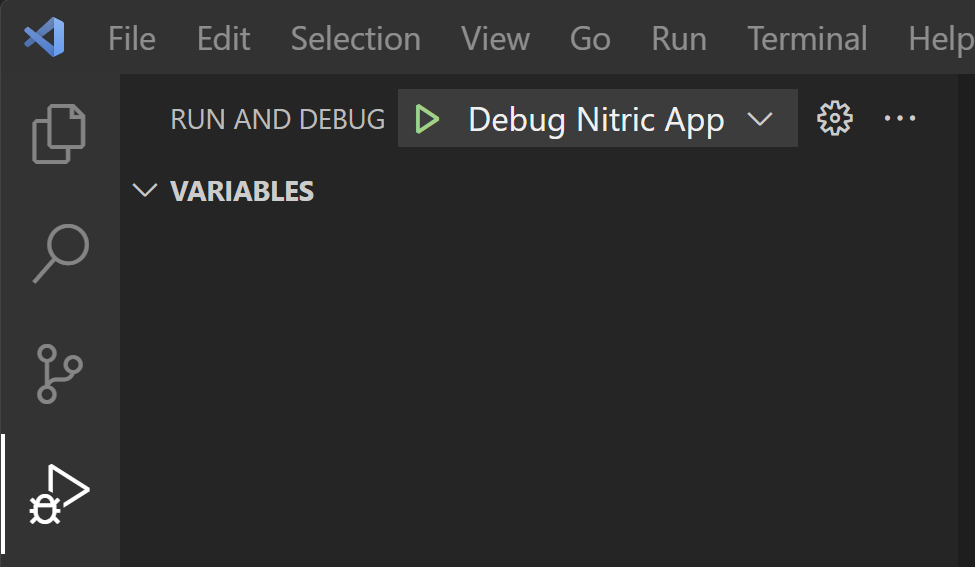Open the Source Control branch icon

click(59, 373)
